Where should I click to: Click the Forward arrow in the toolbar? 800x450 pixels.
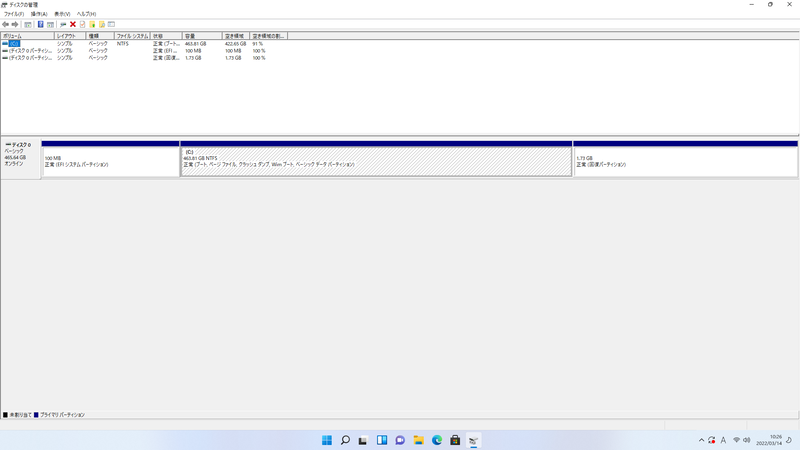15,24
